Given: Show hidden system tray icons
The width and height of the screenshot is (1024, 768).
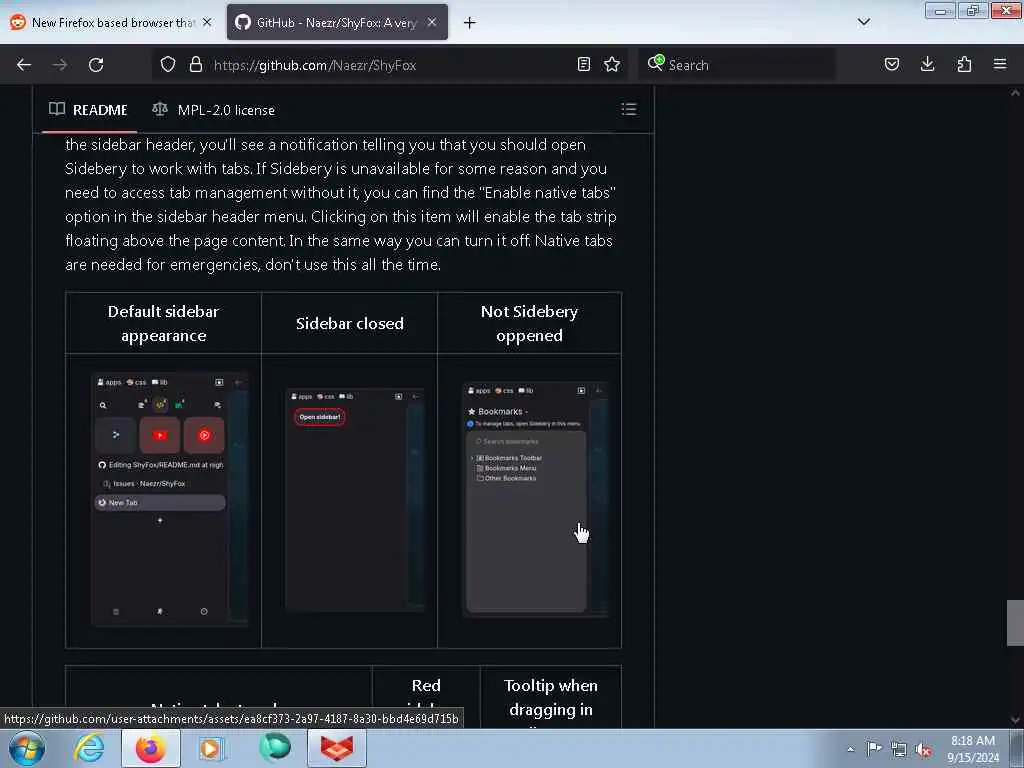Looking at the screenshot, I should point(850,749).
